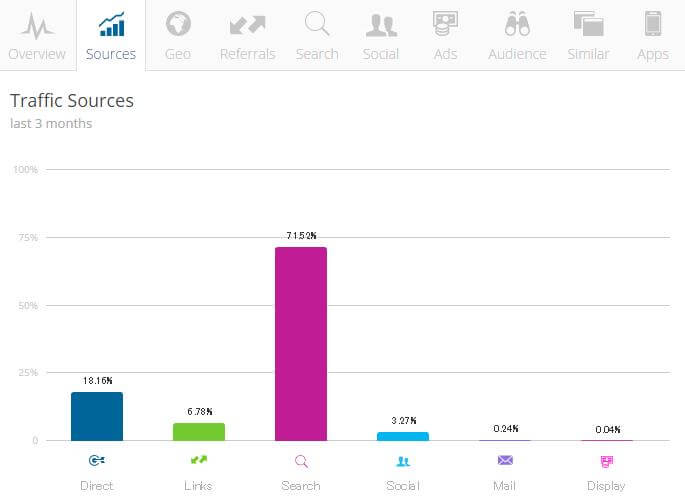Click the 0.04% value label
Viewport: 685px width, 496px height.
608,430
